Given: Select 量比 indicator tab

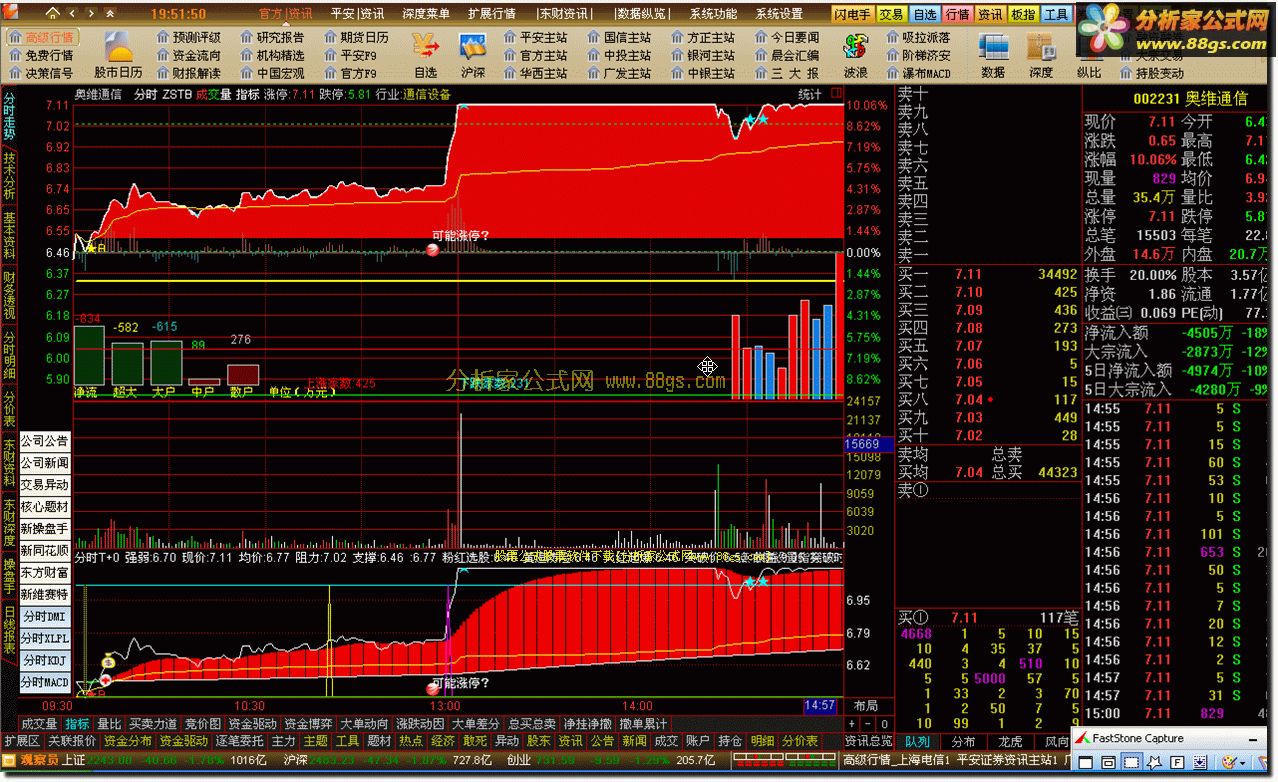Looking at the screenshot, I should click(108, 724).
